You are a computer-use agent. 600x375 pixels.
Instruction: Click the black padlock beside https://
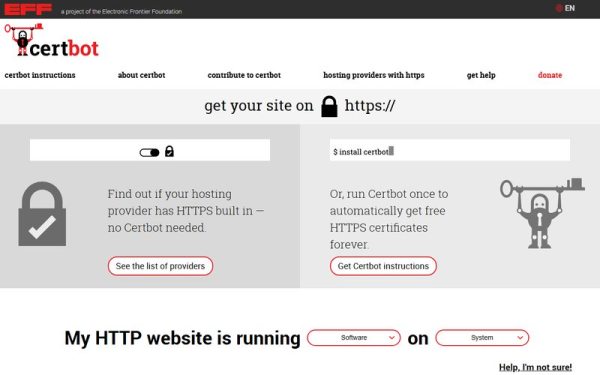(329, 106)
